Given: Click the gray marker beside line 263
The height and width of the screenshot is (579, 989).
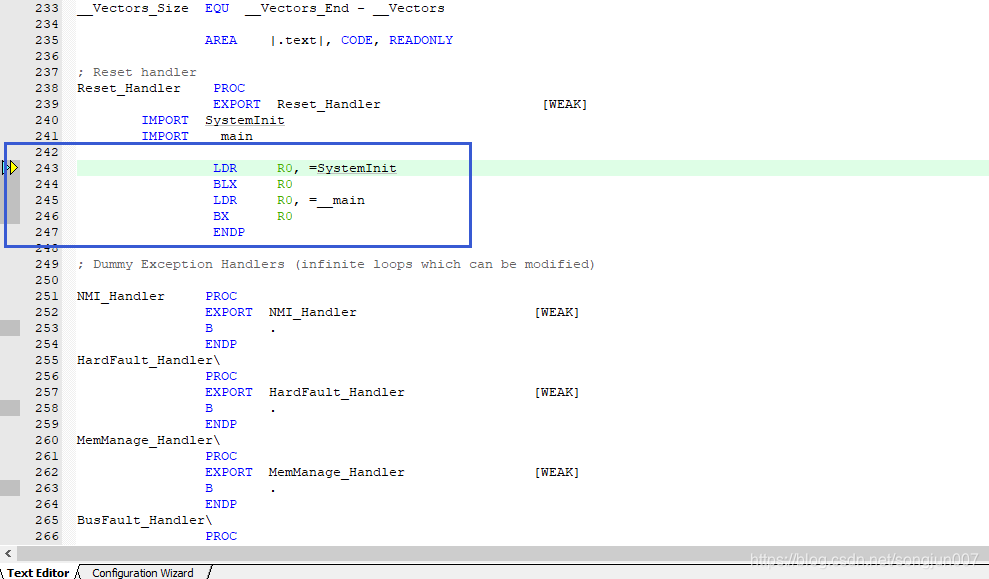Looking at the screenshot, I should (9, 487).
